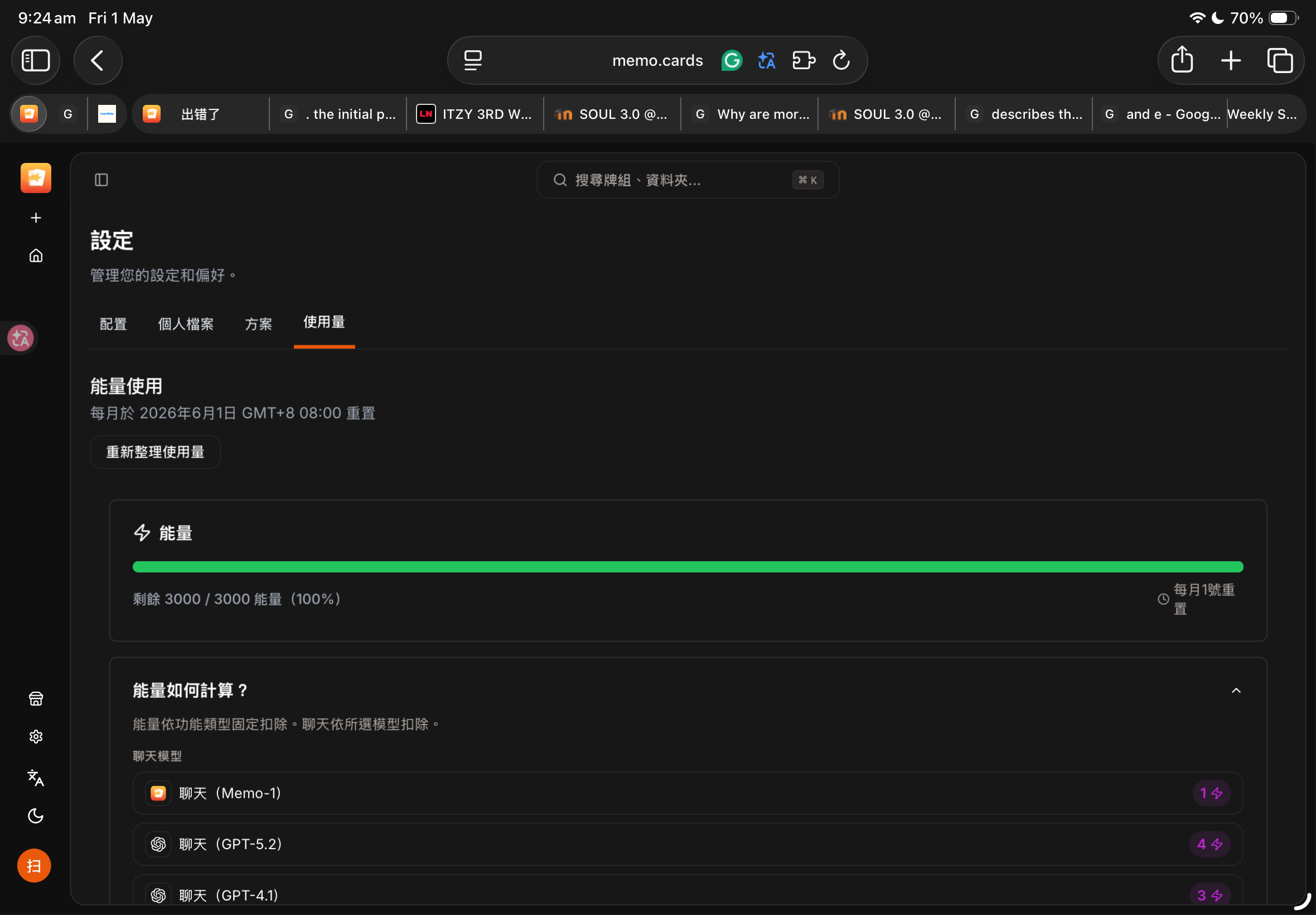Collapse app panel with sidebar toggle icon
The width and height of the screenshot is (1316, 915).
101,180
